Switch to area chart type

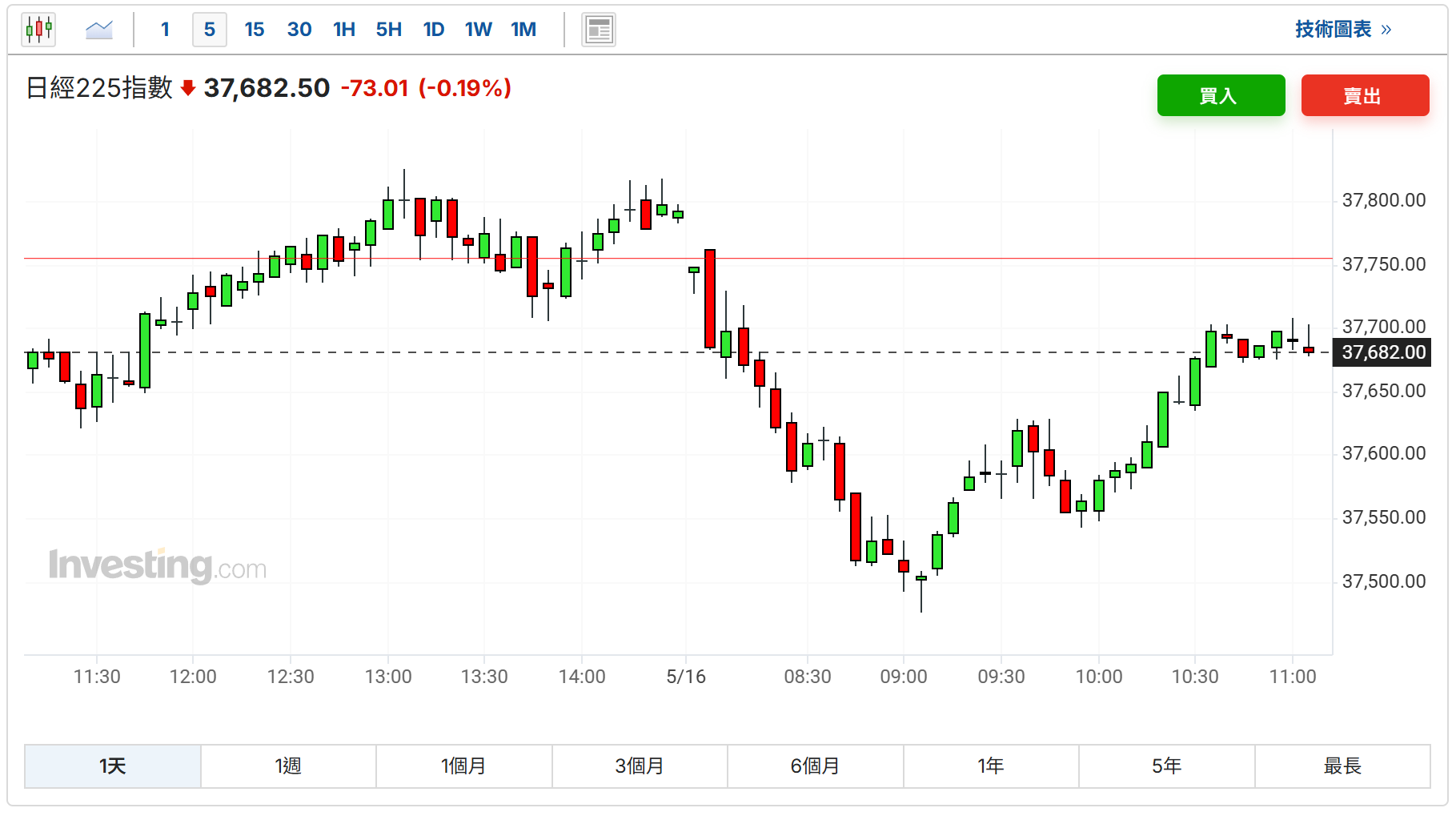coord(99,30)
